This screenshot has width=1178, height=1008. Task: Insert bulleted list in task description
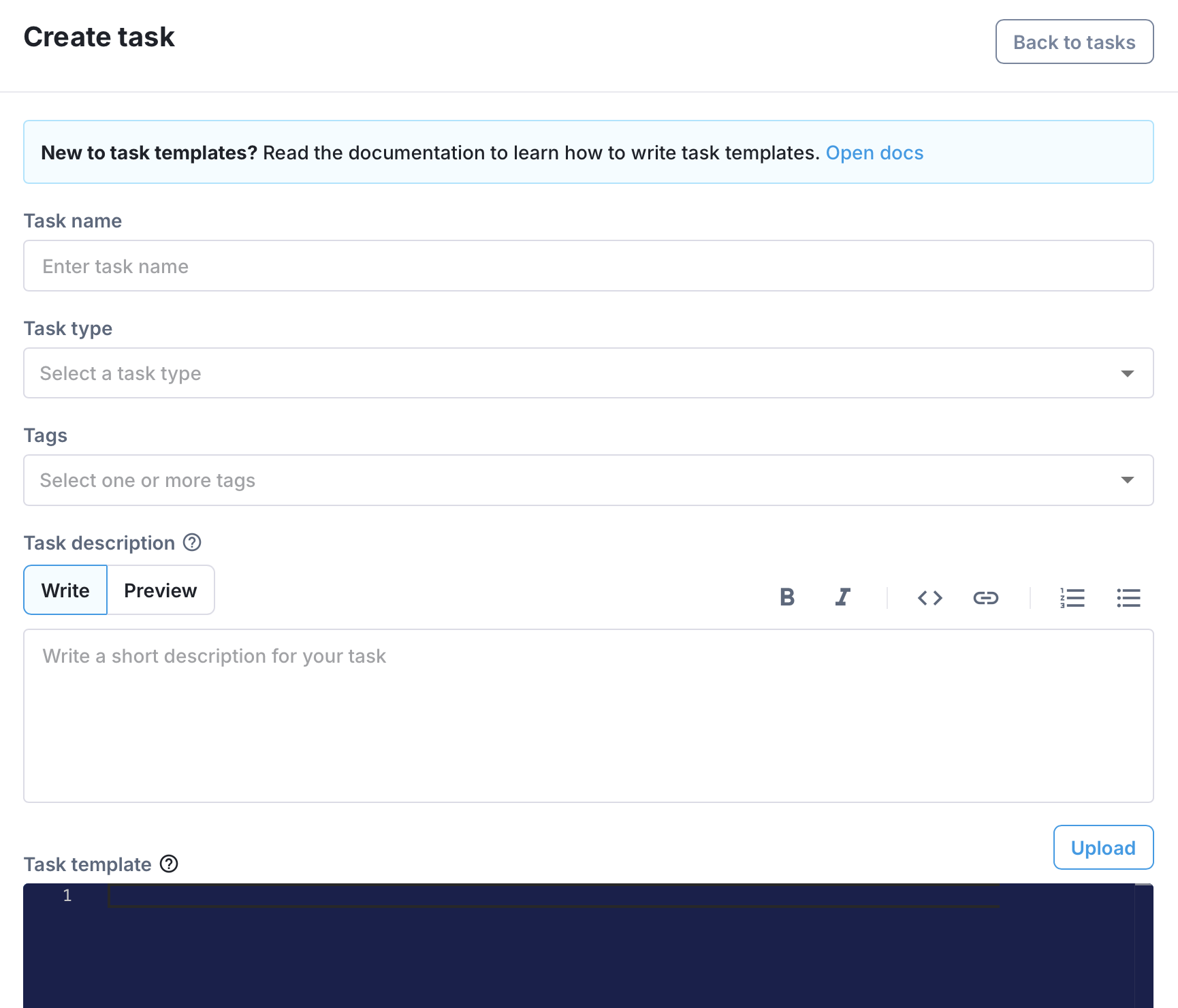1128,597
